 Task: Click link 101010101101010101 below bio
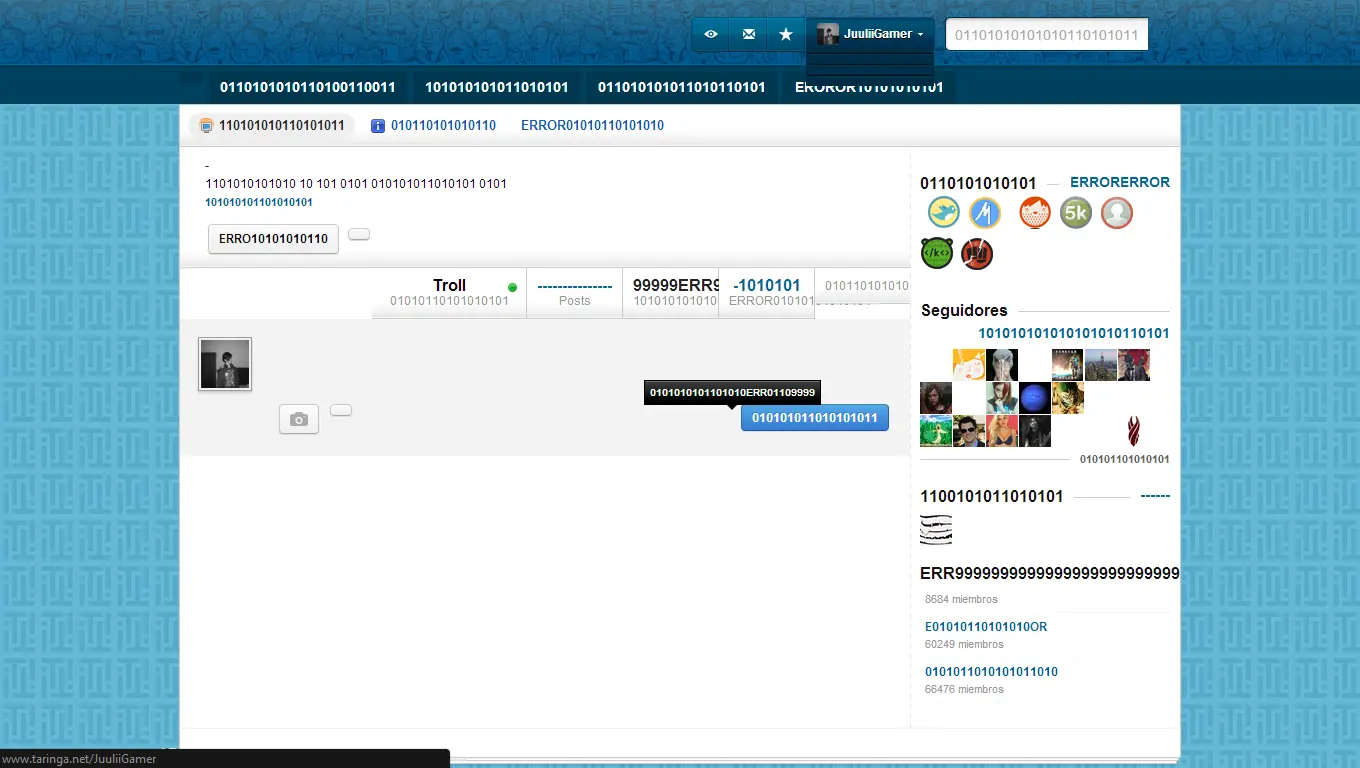coord(259,202)
